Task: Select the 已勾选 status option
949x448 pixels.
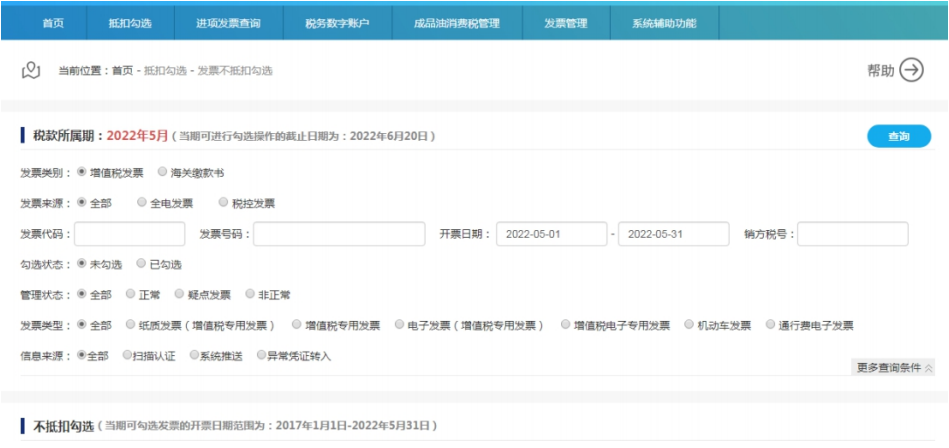Action: pos(141,264)
